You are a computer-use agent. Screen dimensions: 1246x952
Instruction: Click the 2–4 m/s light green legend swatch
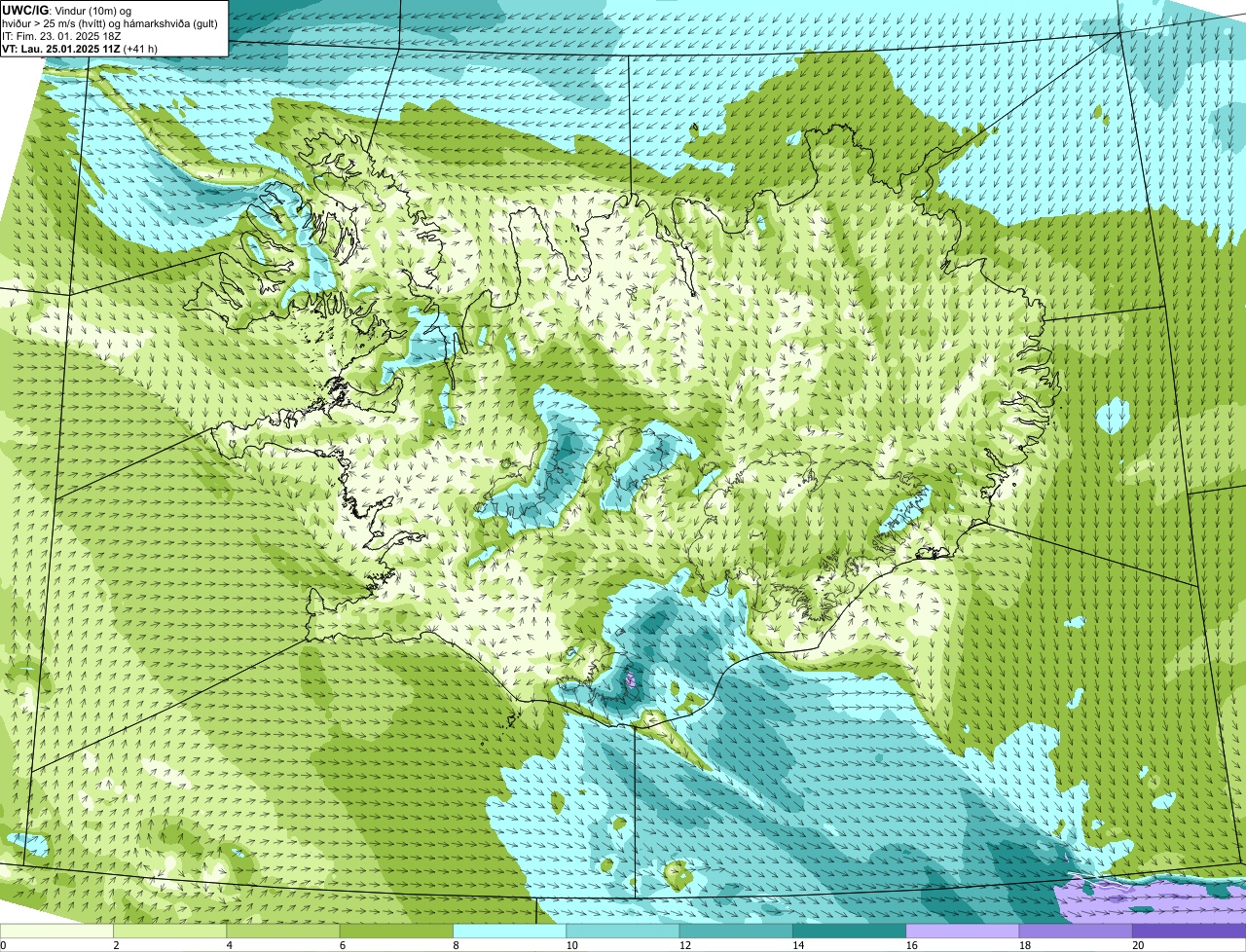pyautogui.click(x=171, y=931)
